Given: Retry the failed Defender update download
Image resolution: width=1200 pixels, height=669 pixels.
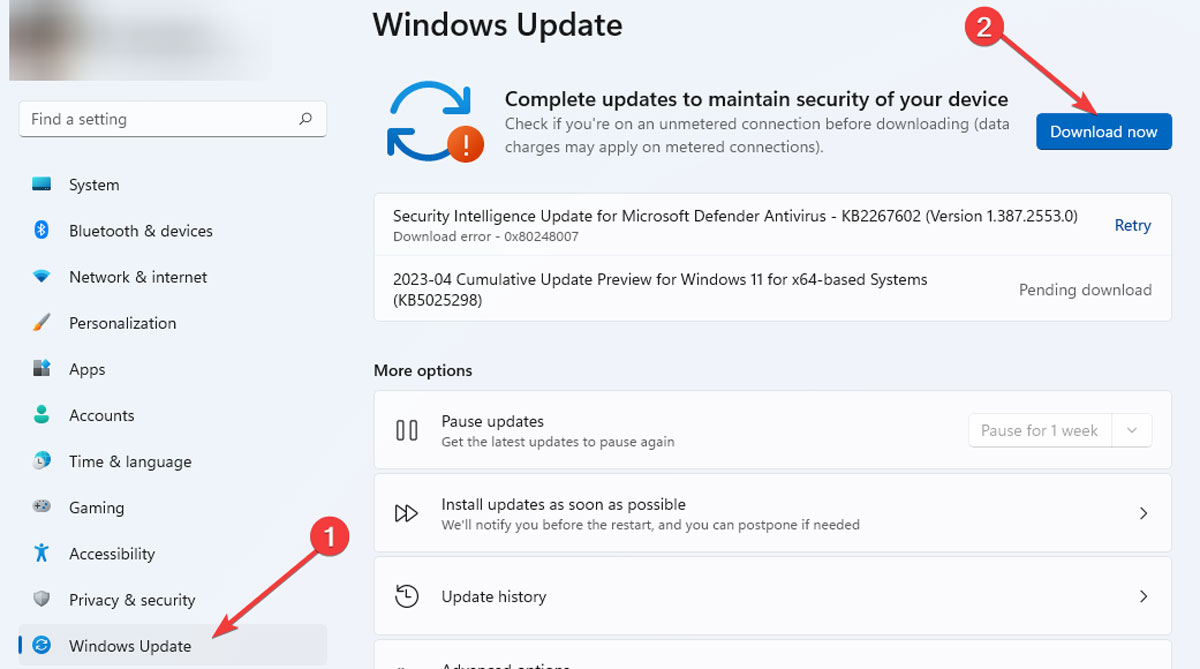Looking at the screenshot, I should [x=1132, y=225].
